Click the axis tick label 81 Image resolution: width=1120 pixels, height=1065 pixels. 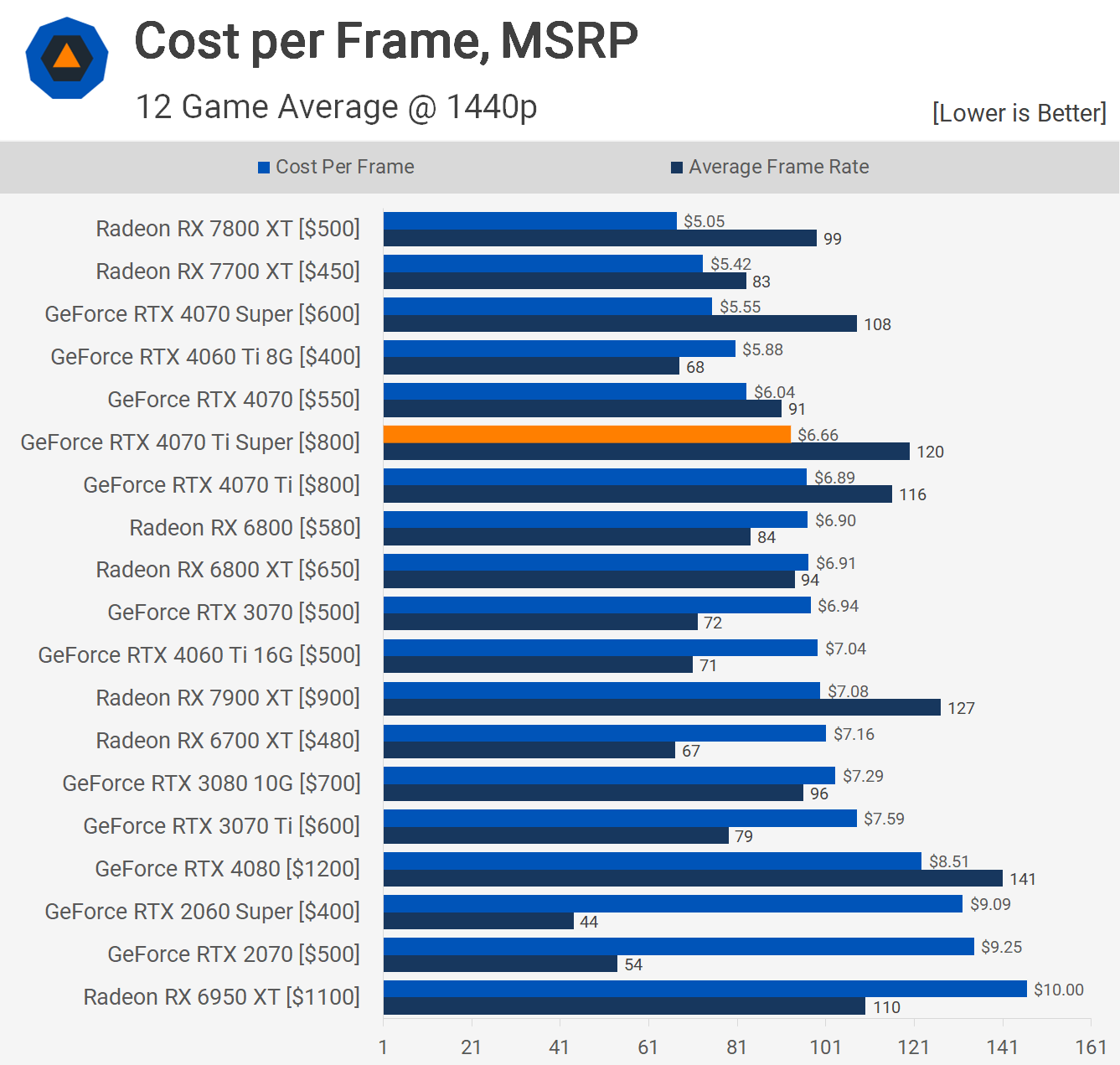click(x=737, y=1047)
